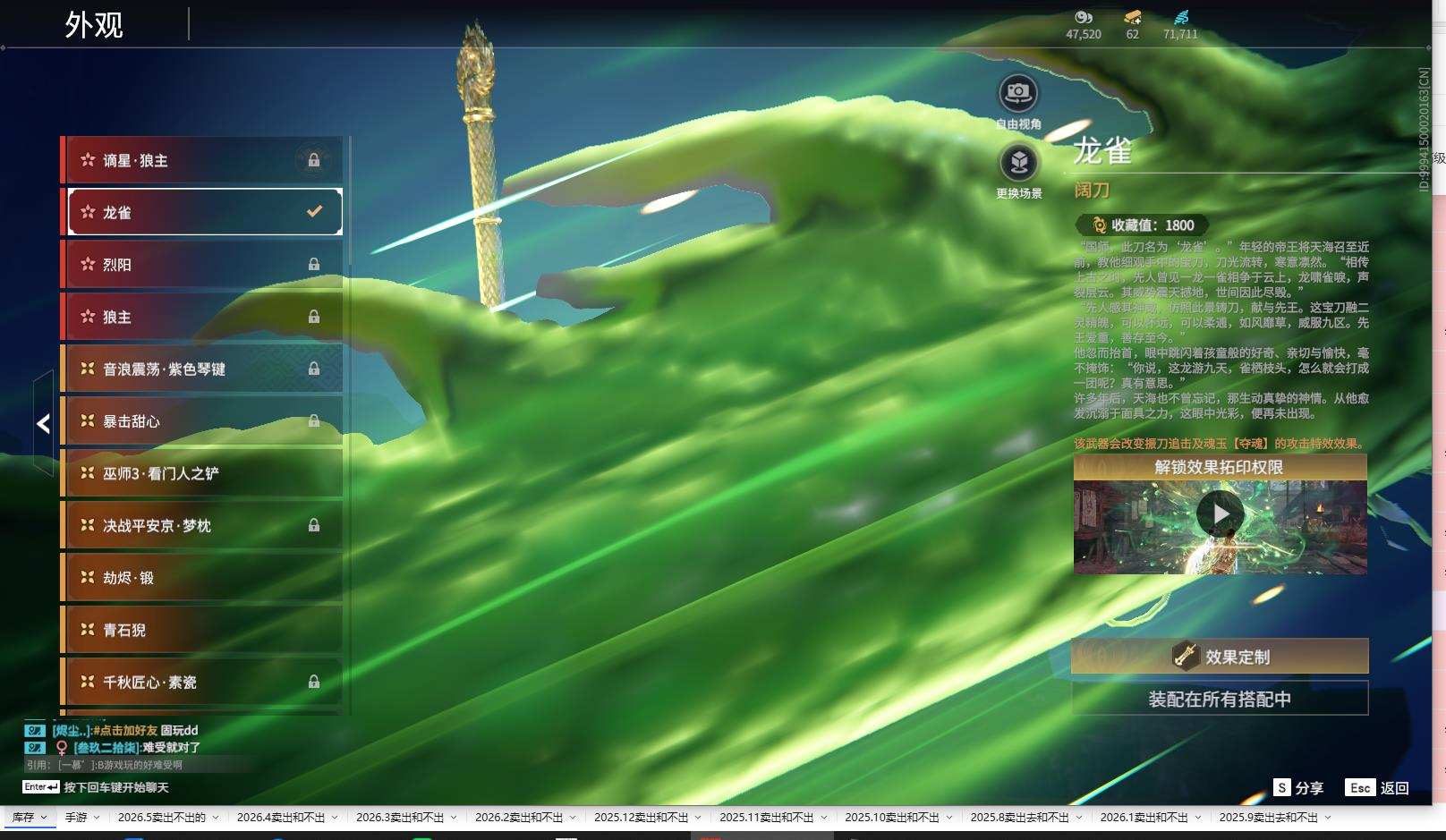Viewport: 1446px width, 840px height.
Task: Click the S 分享 share button
Action: coord(1298,788)
